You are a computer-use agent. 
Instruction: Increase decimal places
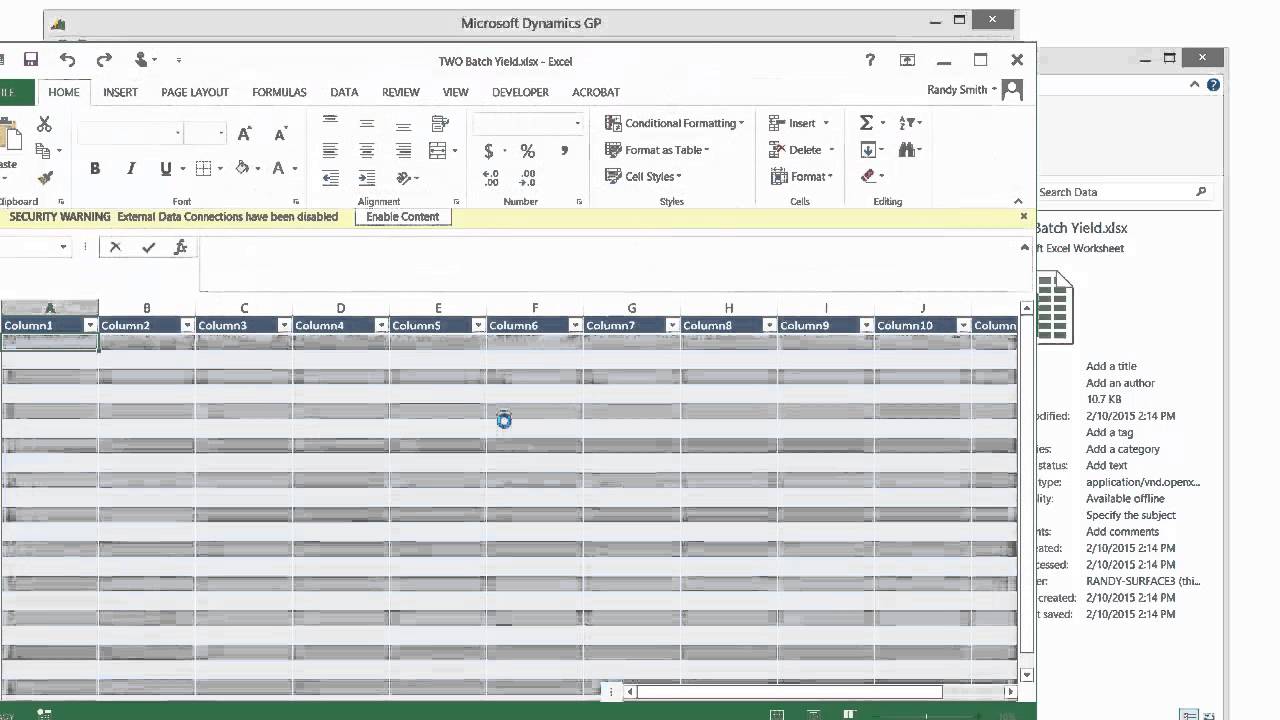[490, 178]
